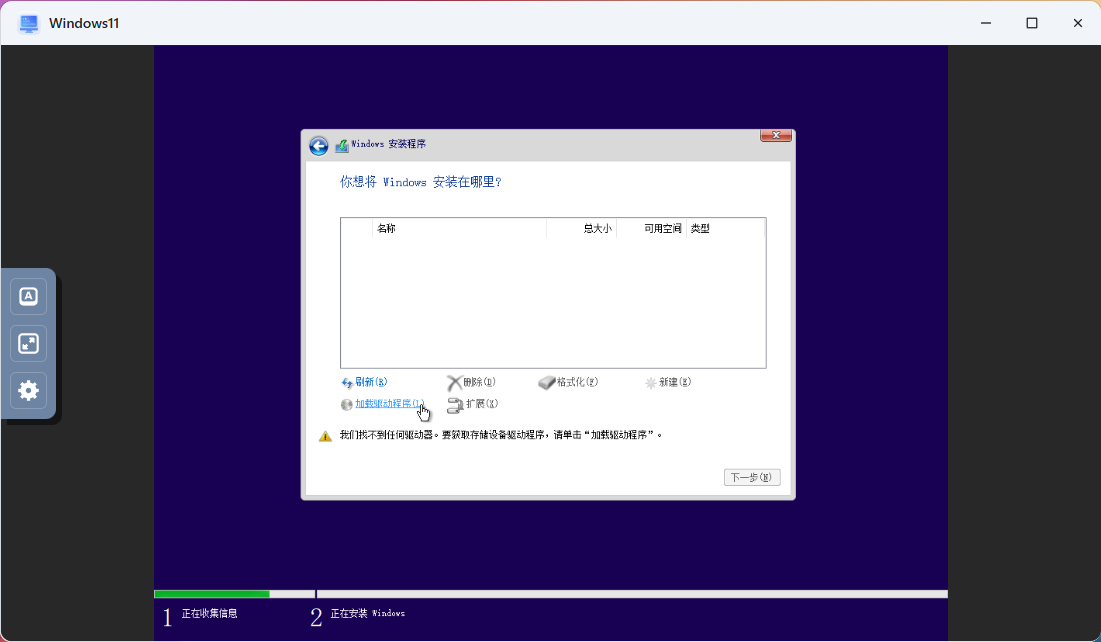
Task: Click the 名称 column header
Action: [x=459, y=228]
